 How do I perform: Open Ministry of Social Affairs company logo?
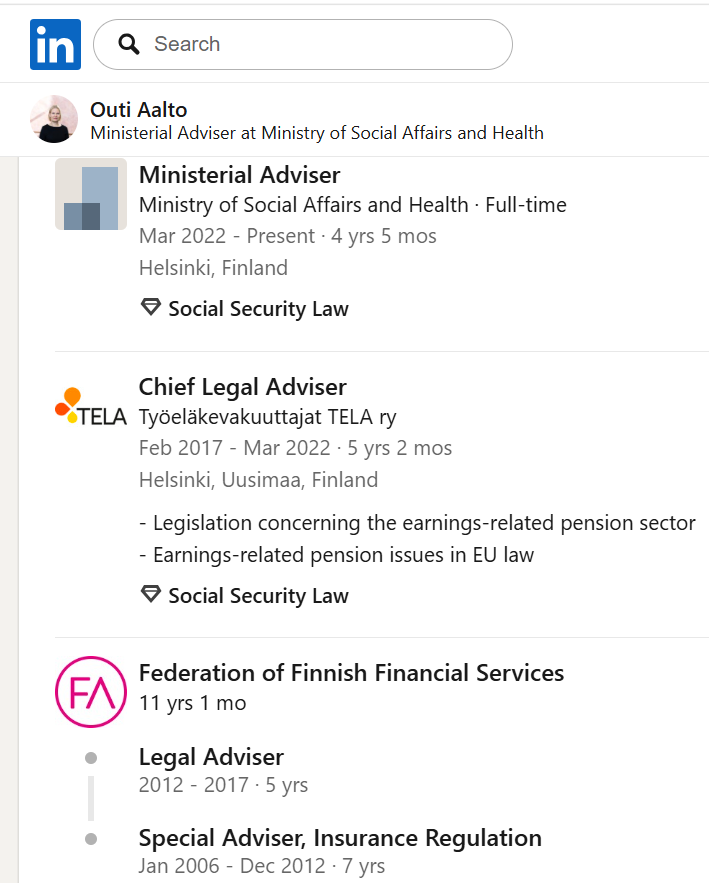click(x=91, y=194)
